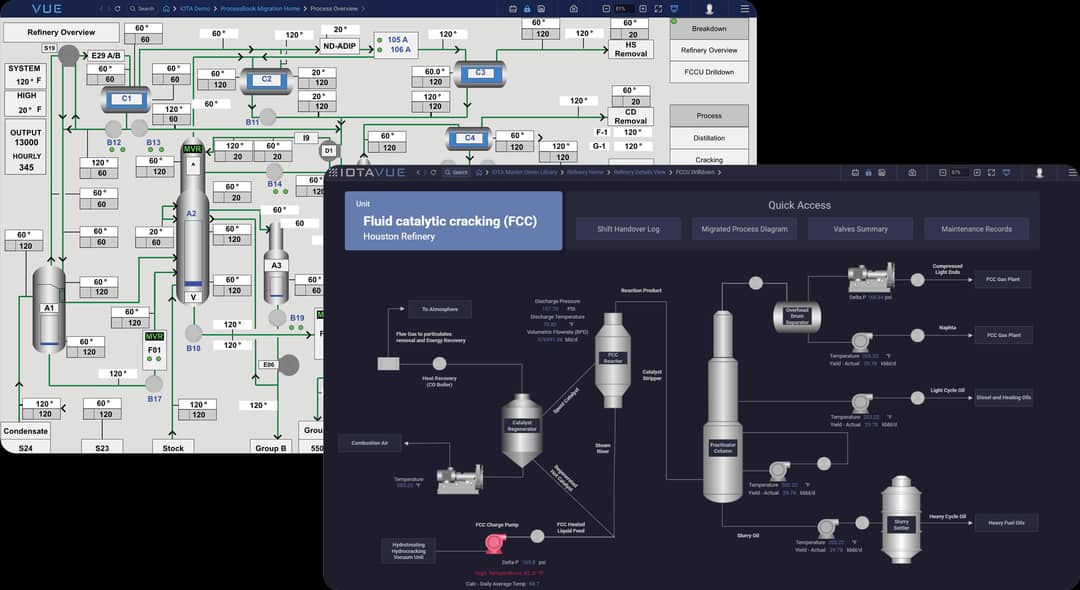The height and width of the screenshot is (590, 1080).
Task: Zoom in on the Refinery Overview window
Action: click(x=643, y=9)
